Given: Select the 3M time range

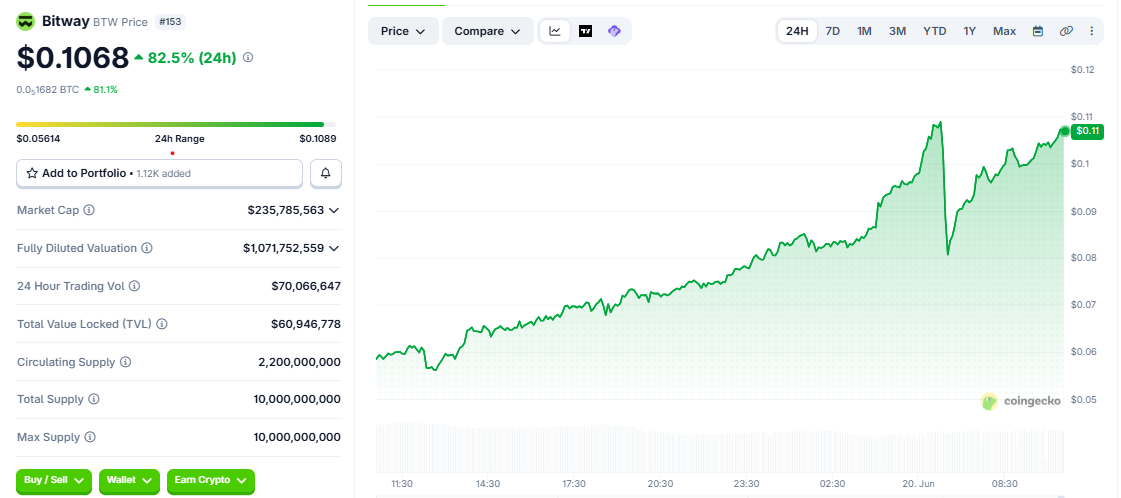Looking at the screenshot, I should [898, 31].
